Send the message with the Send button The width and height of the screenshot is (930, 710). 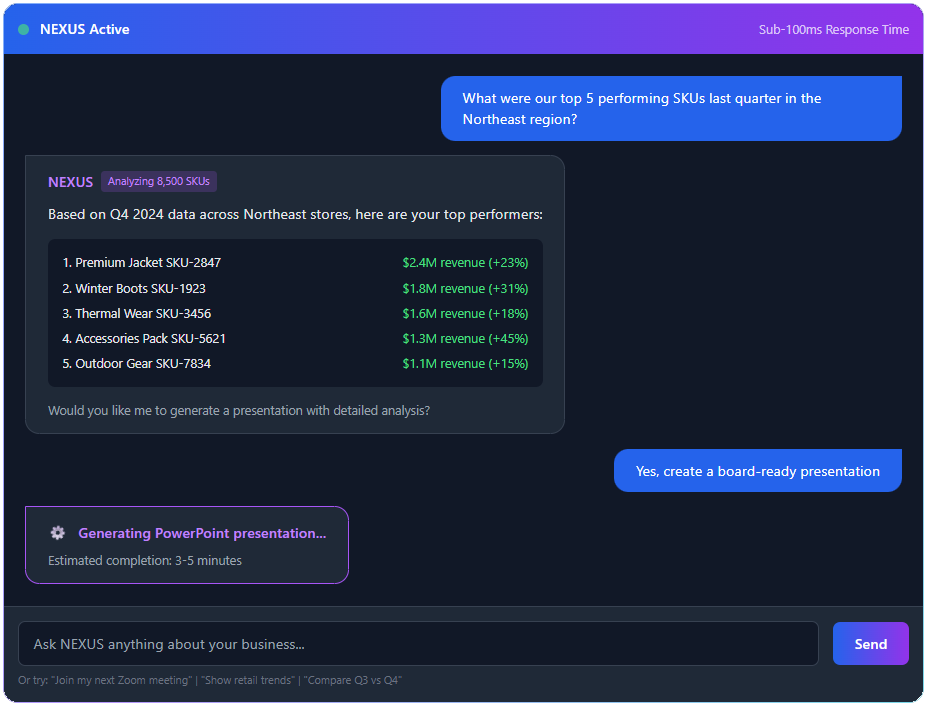tap(870, 644)
